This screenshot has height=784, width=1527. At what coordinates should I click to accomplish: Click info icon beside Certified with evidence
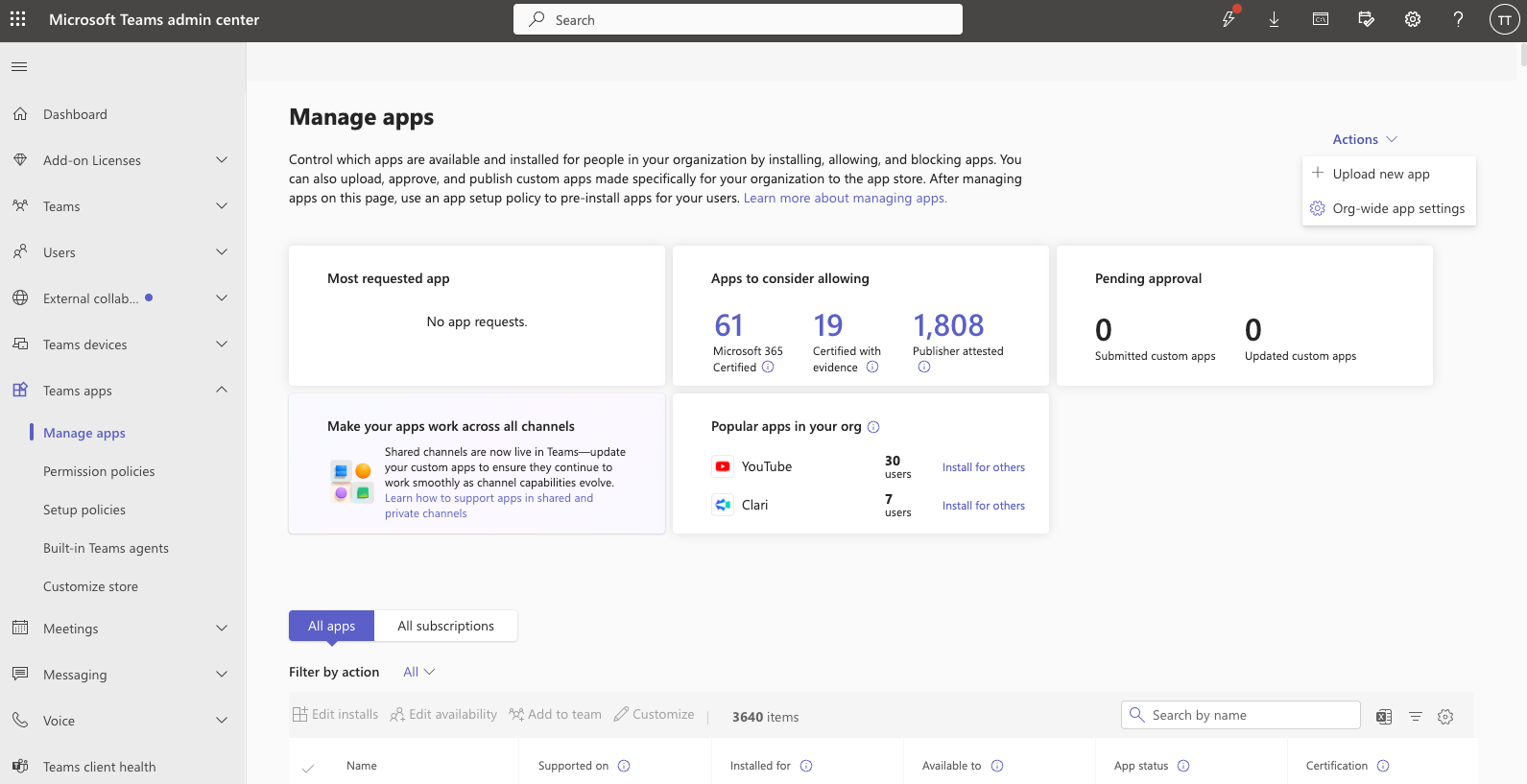click(x=872, y=367)
